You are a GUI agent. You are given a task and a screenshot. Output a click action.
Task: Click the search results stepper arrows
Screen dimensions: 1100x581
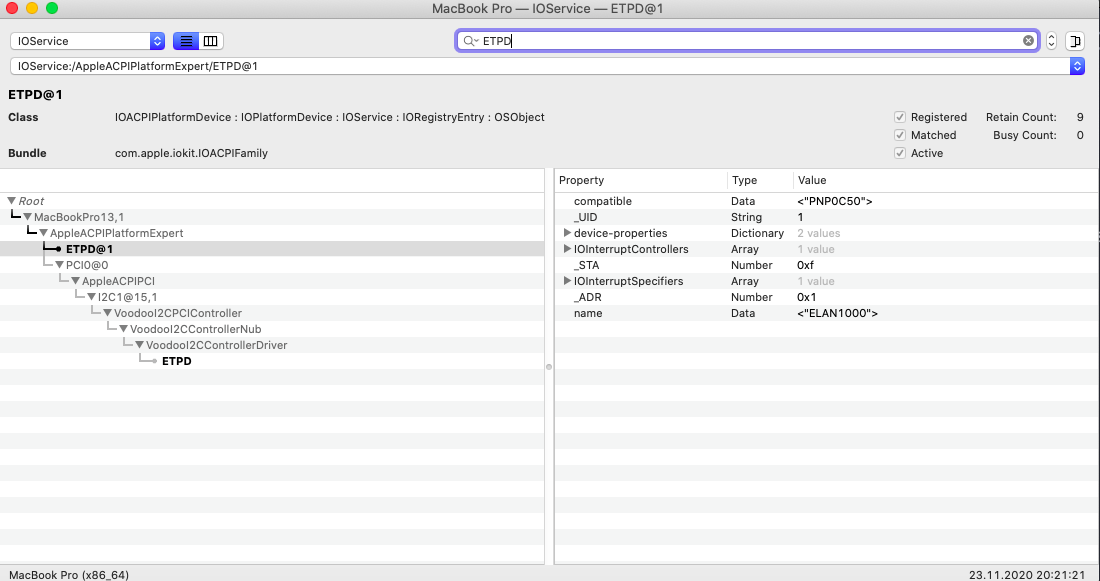pos(1051,41)
